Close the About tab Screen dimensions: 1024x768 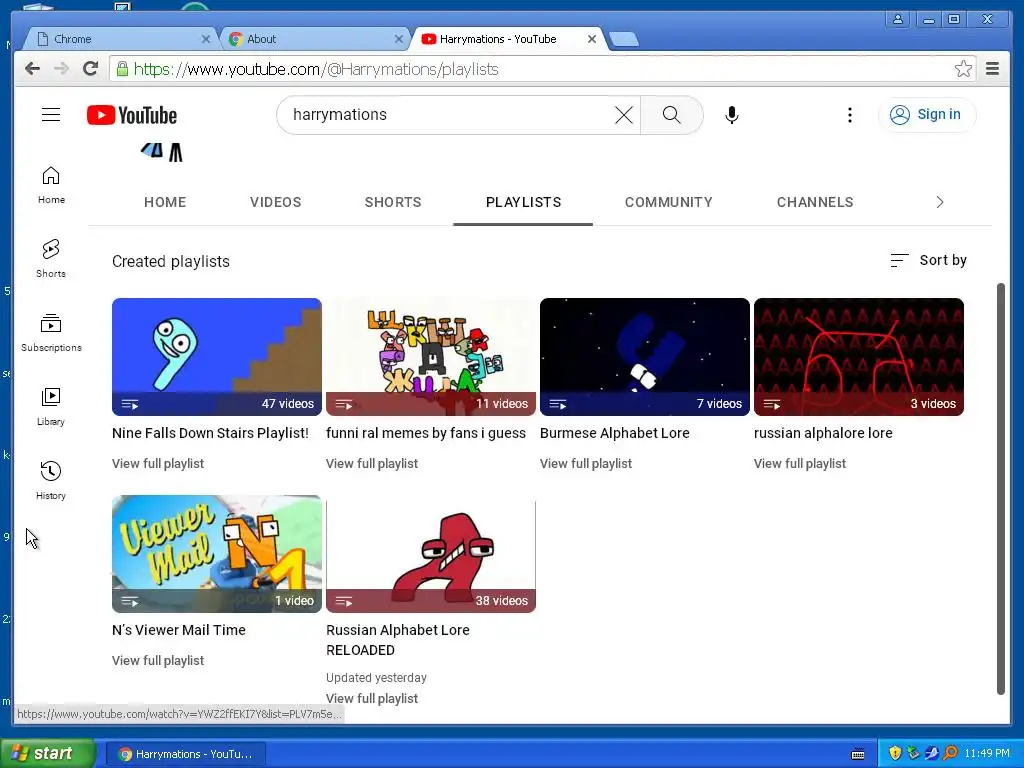[399, 39]
